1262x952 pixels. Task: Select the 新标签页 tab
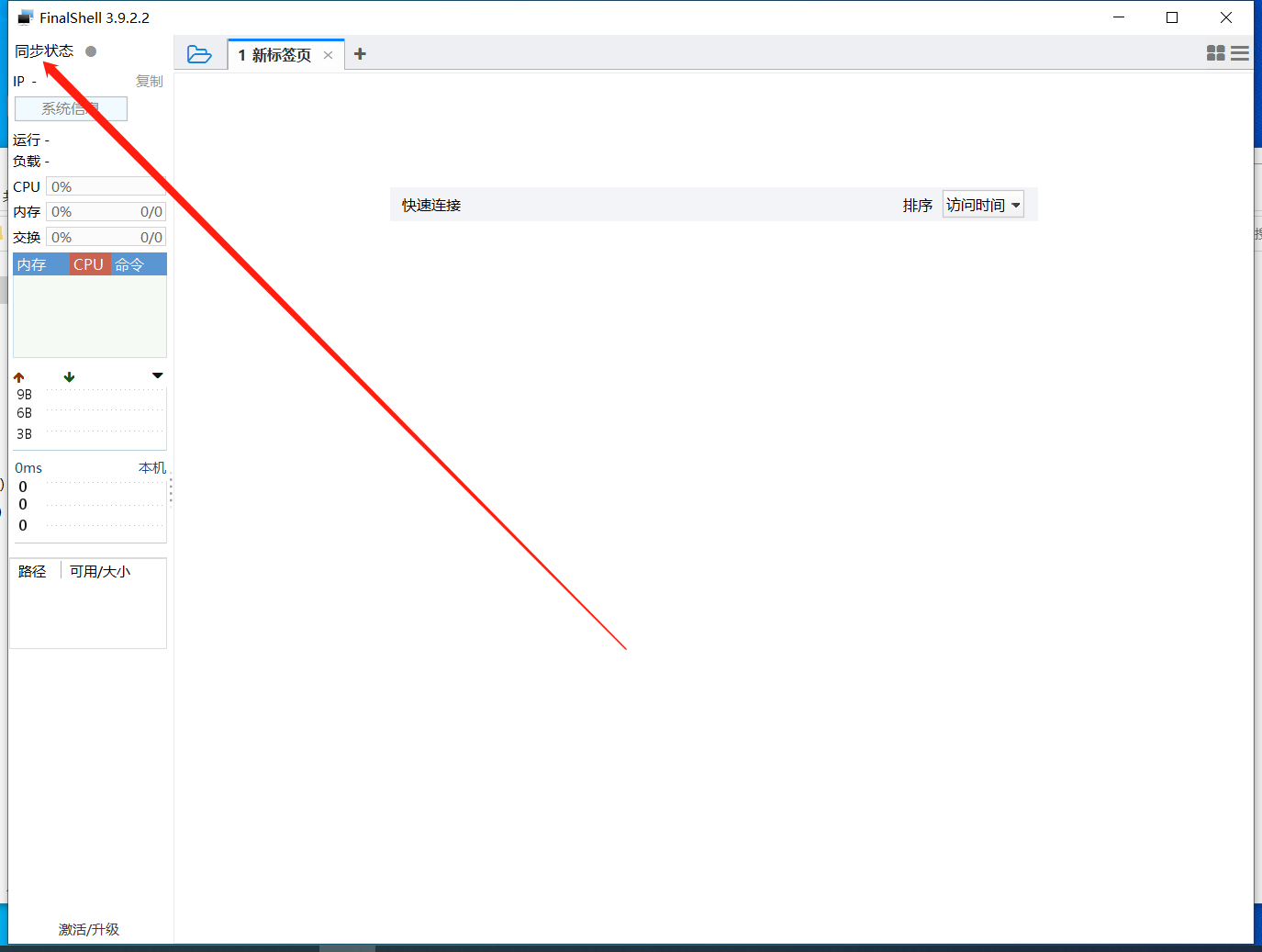[x=275, y=55]
